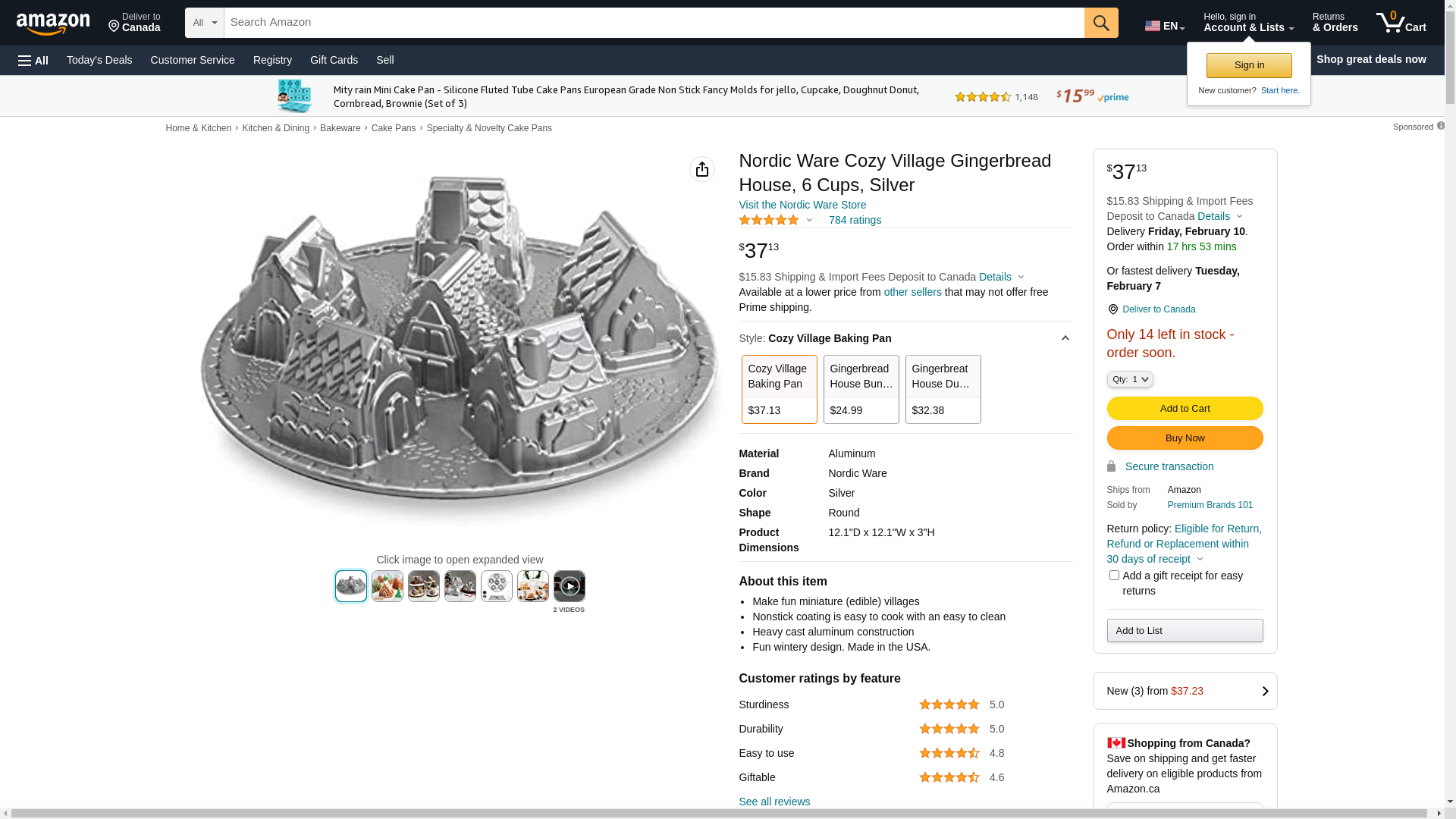Viewport: 1456px width, 819px height.
Task: Click the star rating under the product title
Action: coord(769,220)
